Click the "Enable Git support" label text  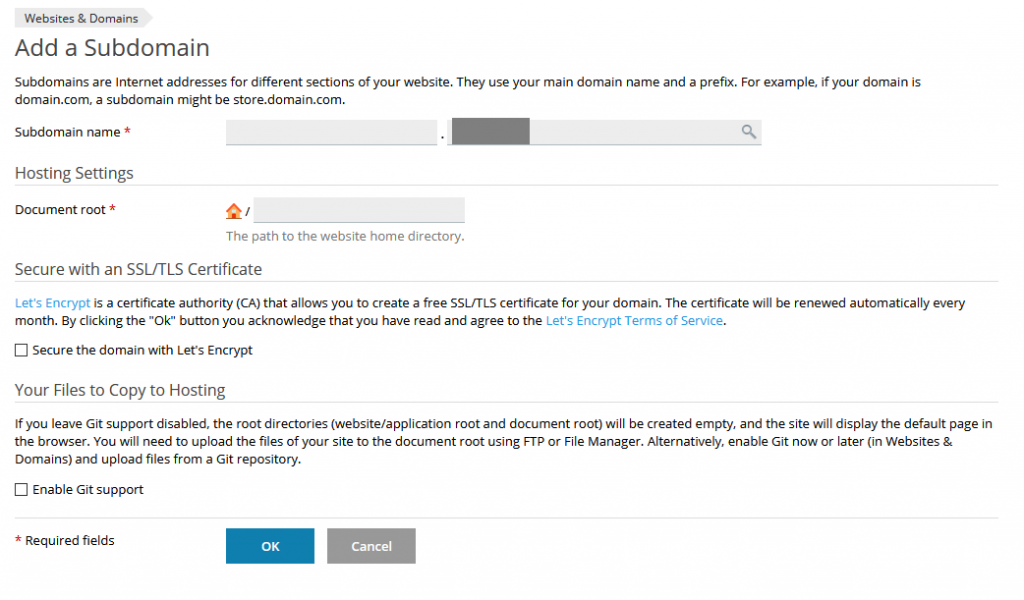pyautogui.click(x=88, y=490)
